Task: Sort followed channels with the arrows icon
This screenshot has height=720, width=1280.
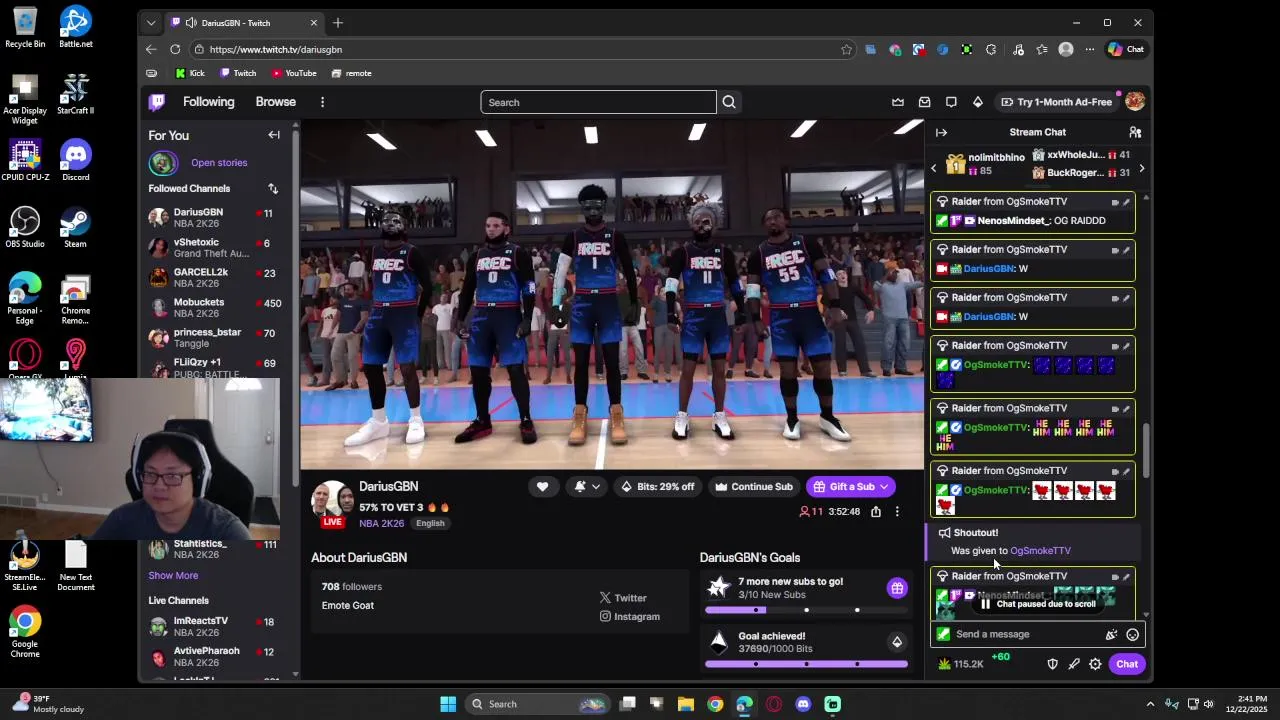Action: pyautogui.click(x=273, y=188)
